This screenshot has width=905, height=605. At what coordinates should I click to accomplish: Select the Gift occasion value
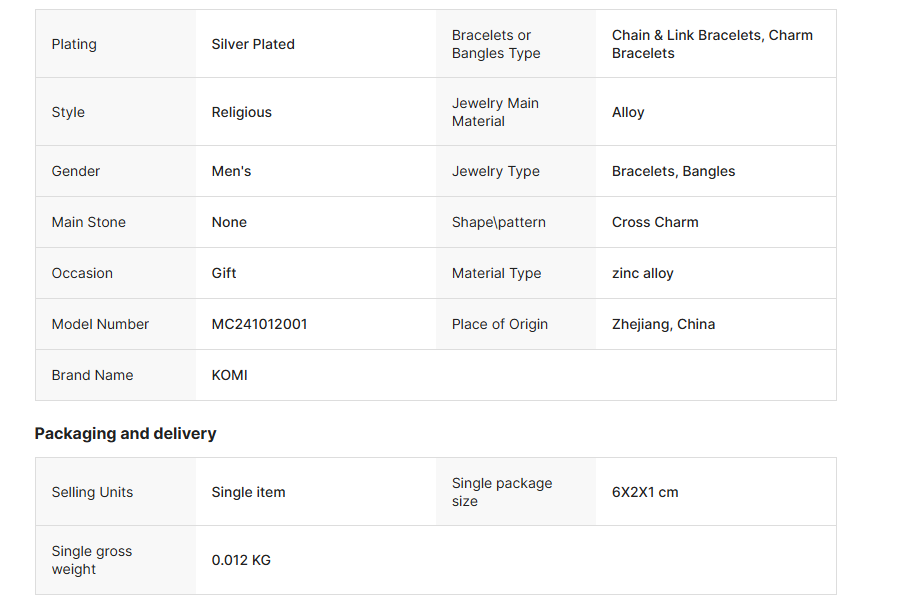224,273
